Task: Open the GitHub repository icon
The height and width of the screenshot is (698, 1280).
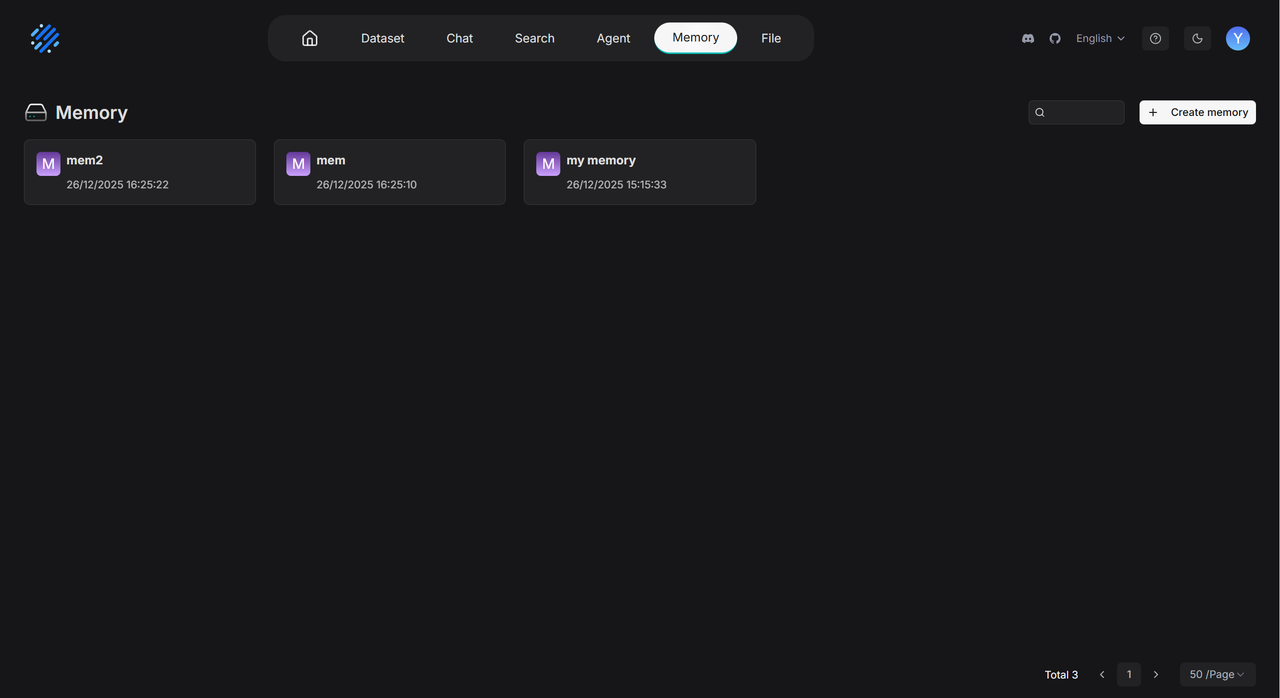Action: (1055, 38)
